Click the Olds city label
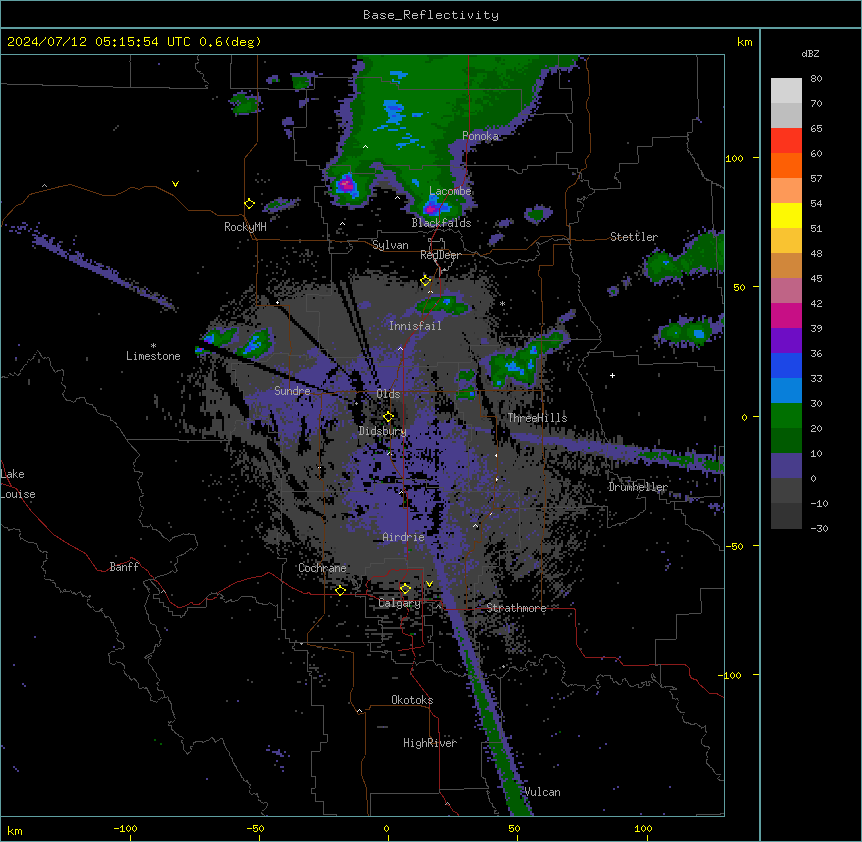 pos(388,394)
